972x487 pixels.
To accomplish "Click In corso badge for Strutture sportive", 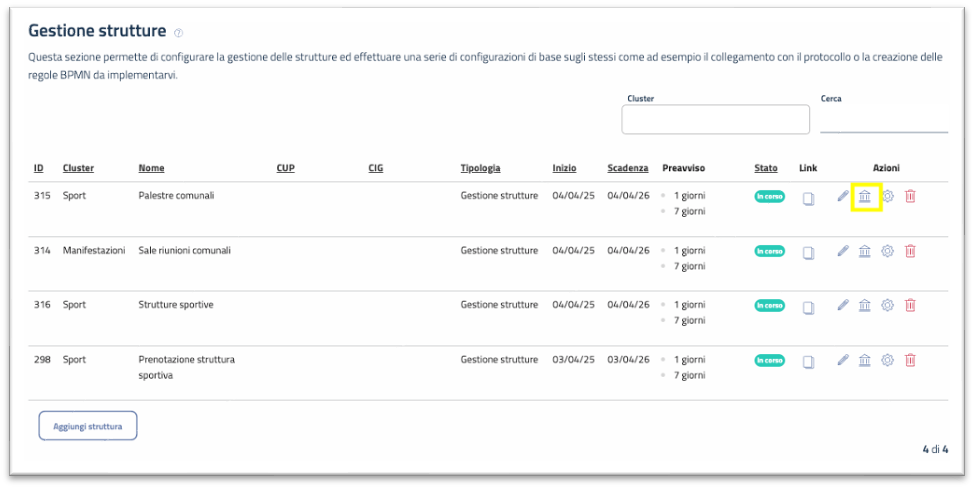I will point(769,305).
